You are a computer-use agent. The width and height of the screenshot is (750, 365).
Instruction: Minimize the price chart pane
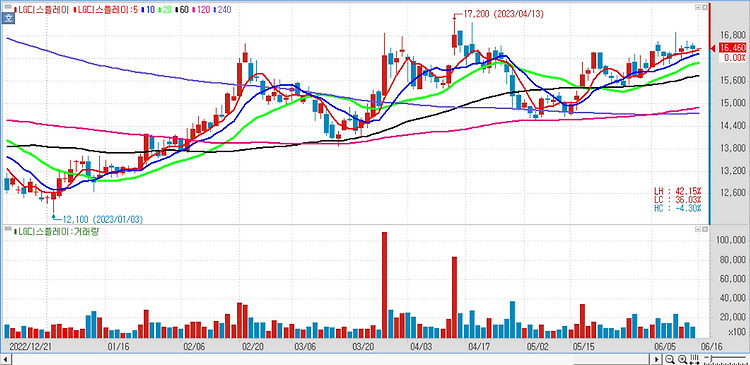(x=698, y=7)
